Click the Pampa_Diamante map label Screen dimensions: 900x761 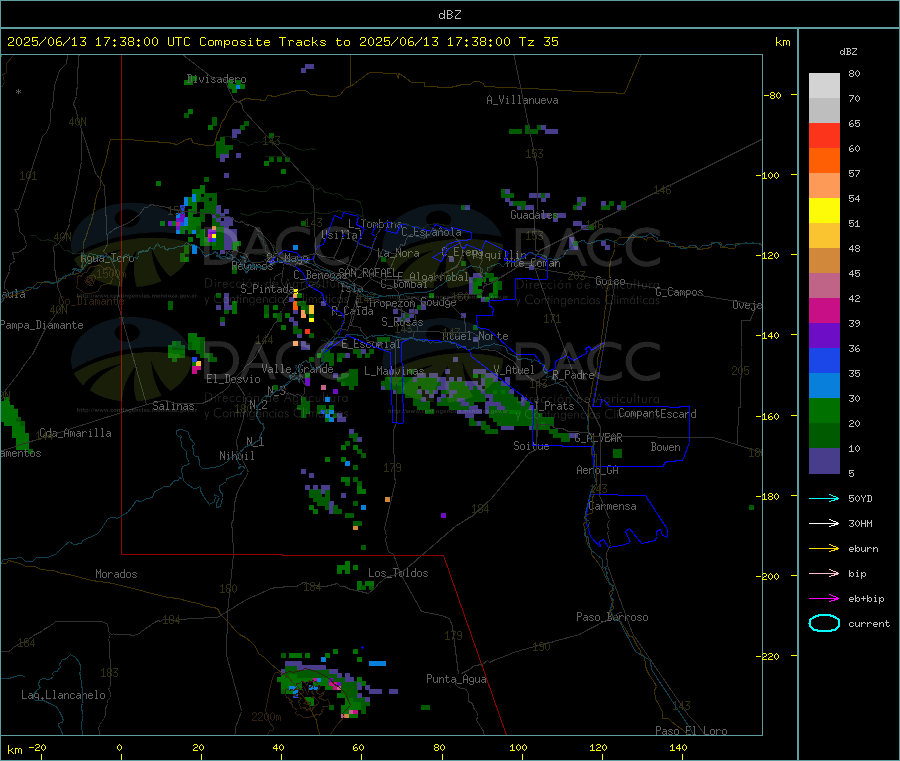[41, 325]
